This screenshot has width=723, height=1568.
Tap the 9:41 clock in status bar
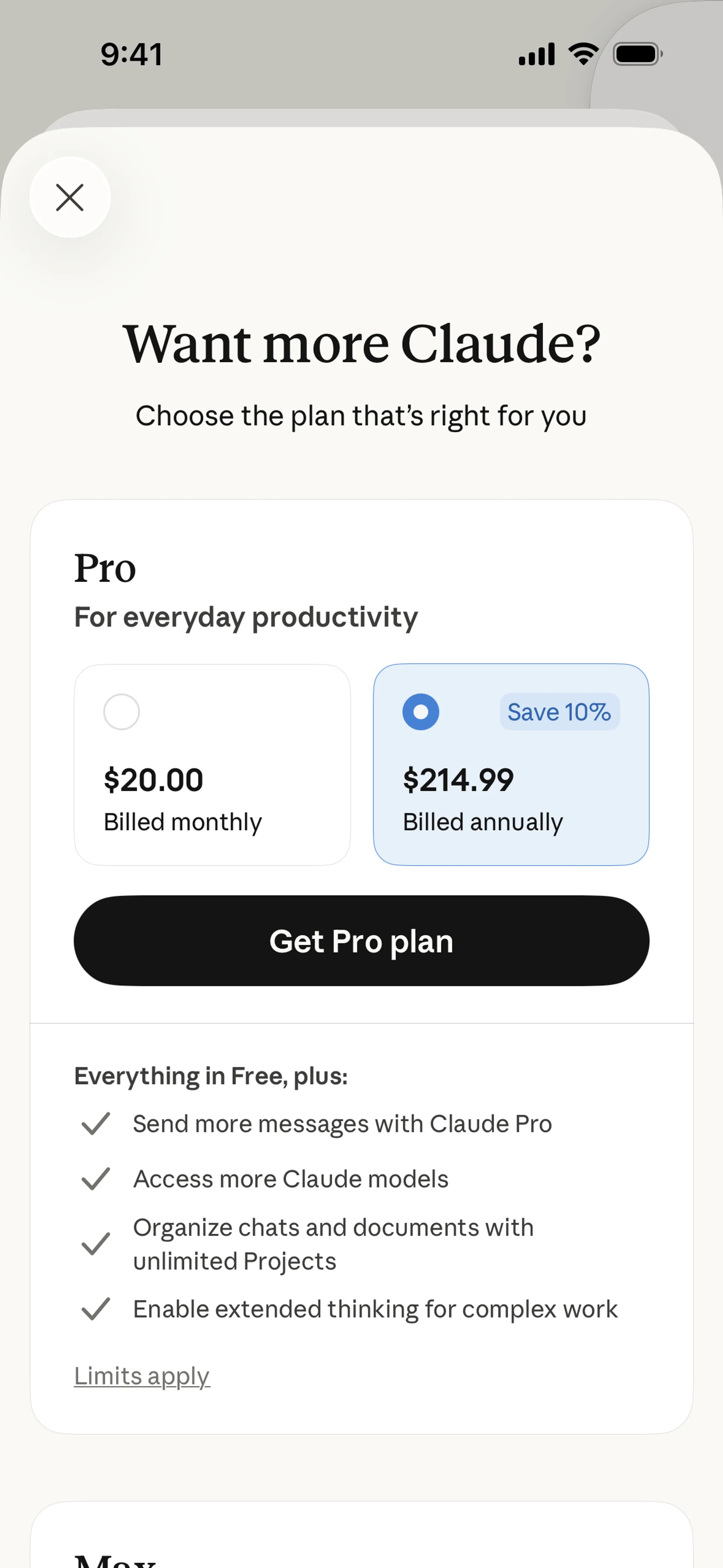131,54
